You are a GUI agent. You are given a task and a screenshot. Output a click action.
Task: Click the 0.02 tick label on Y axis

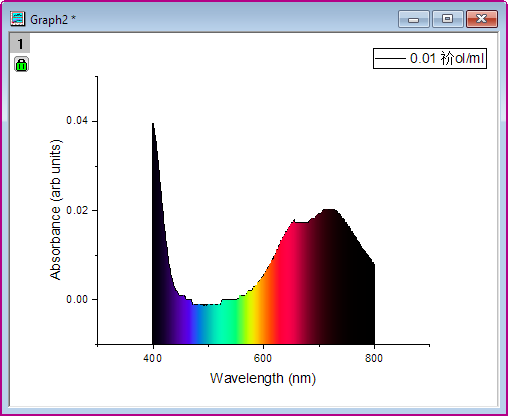77,210
